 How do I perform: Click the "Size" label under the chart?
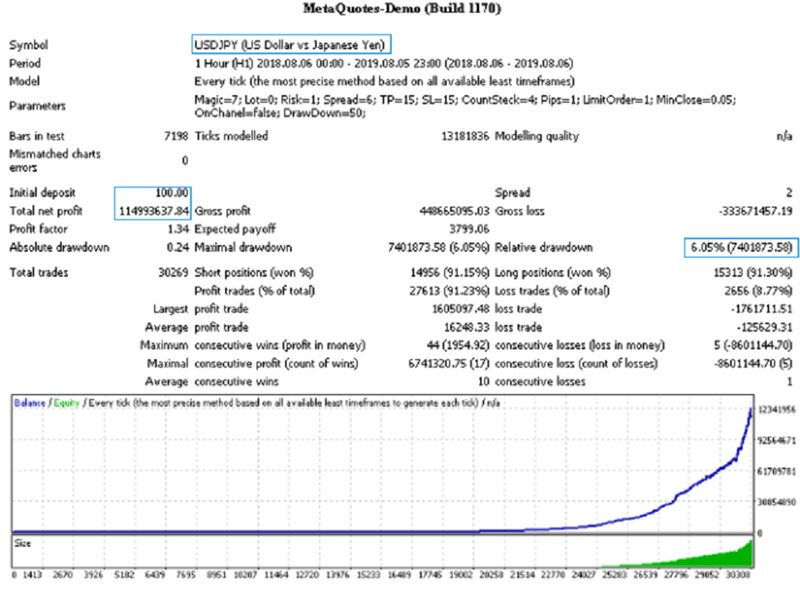(22, 543)
